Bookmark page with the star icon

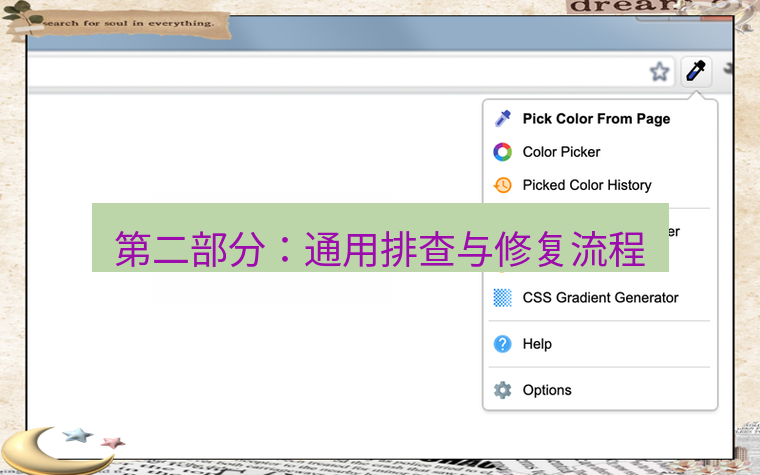tap(659, 72)
